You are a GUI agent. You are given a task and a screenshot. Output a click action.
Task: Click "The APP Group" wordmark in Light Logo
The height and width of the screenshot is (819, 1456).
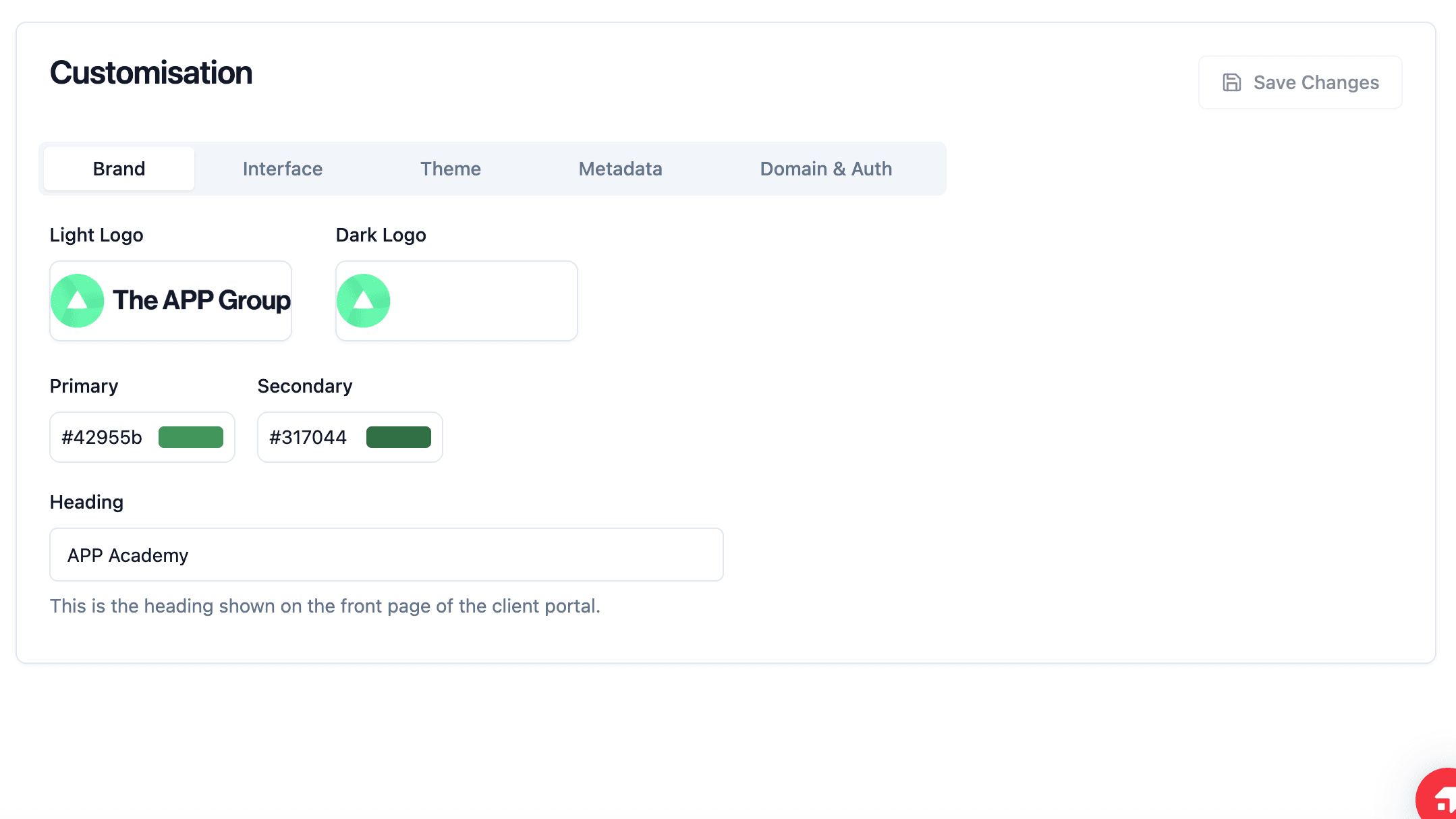point(201,300)
